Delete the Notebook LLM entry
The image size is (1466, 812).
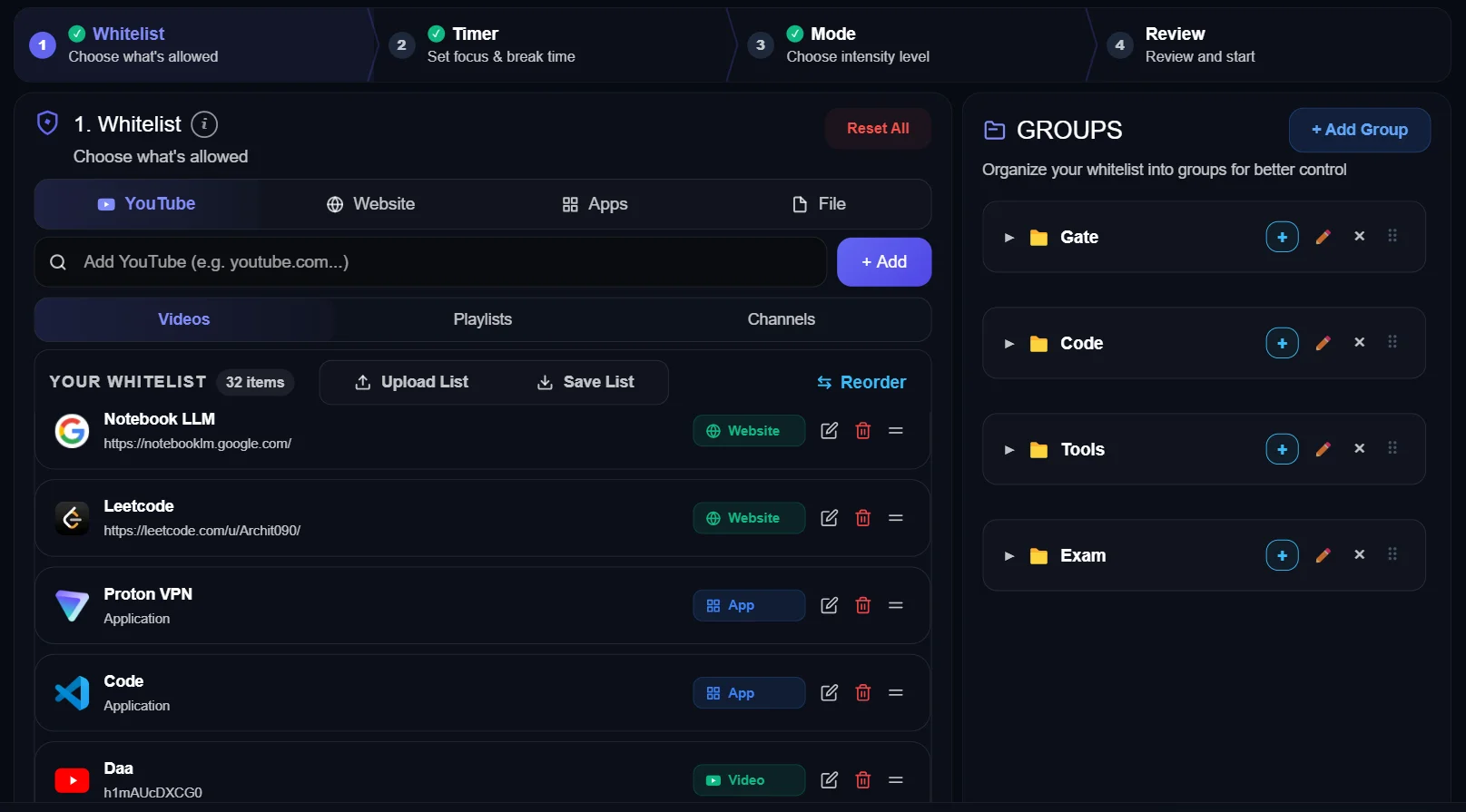863,431
